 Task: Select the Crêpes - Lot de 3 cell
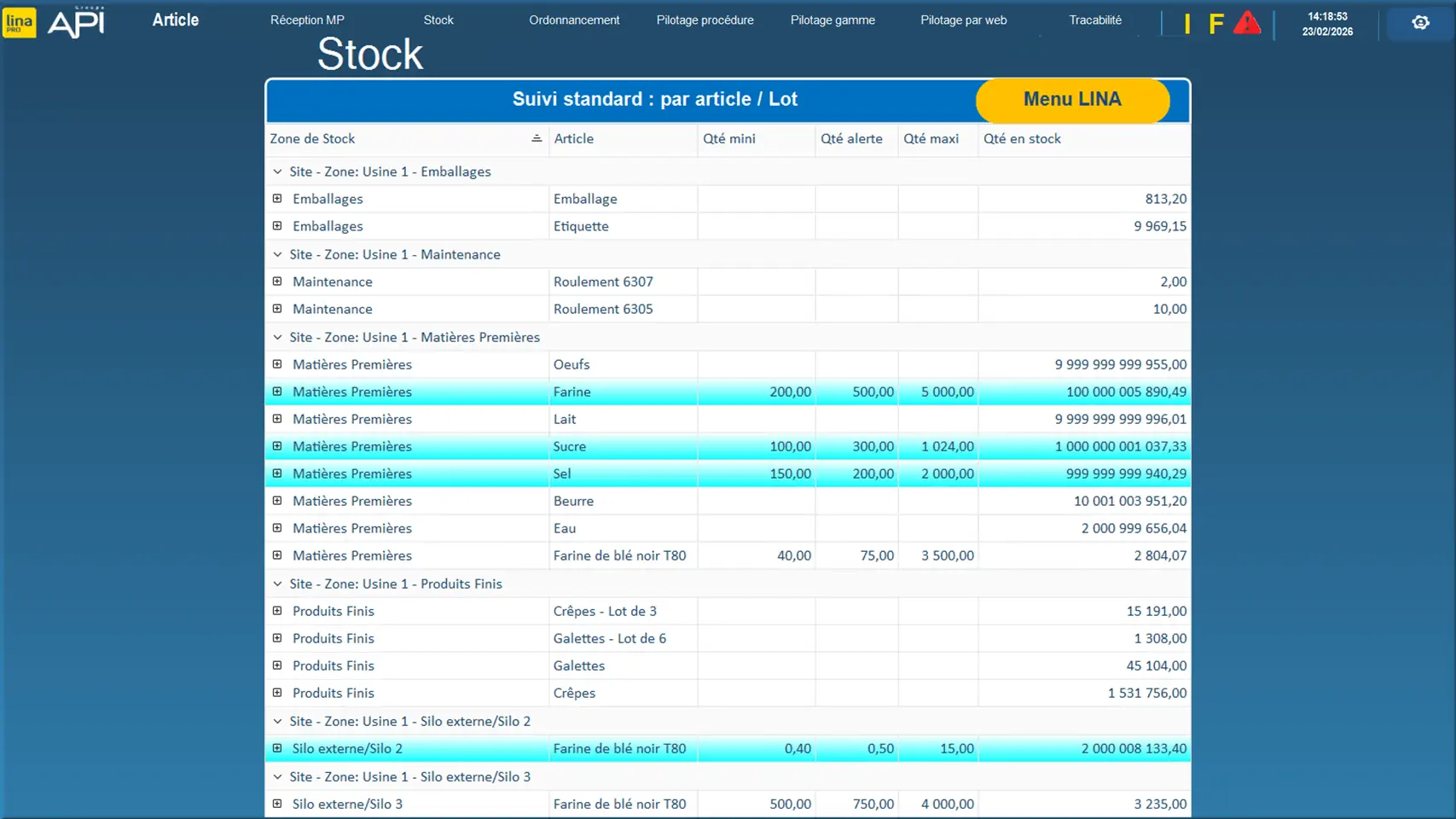point(605,611)
